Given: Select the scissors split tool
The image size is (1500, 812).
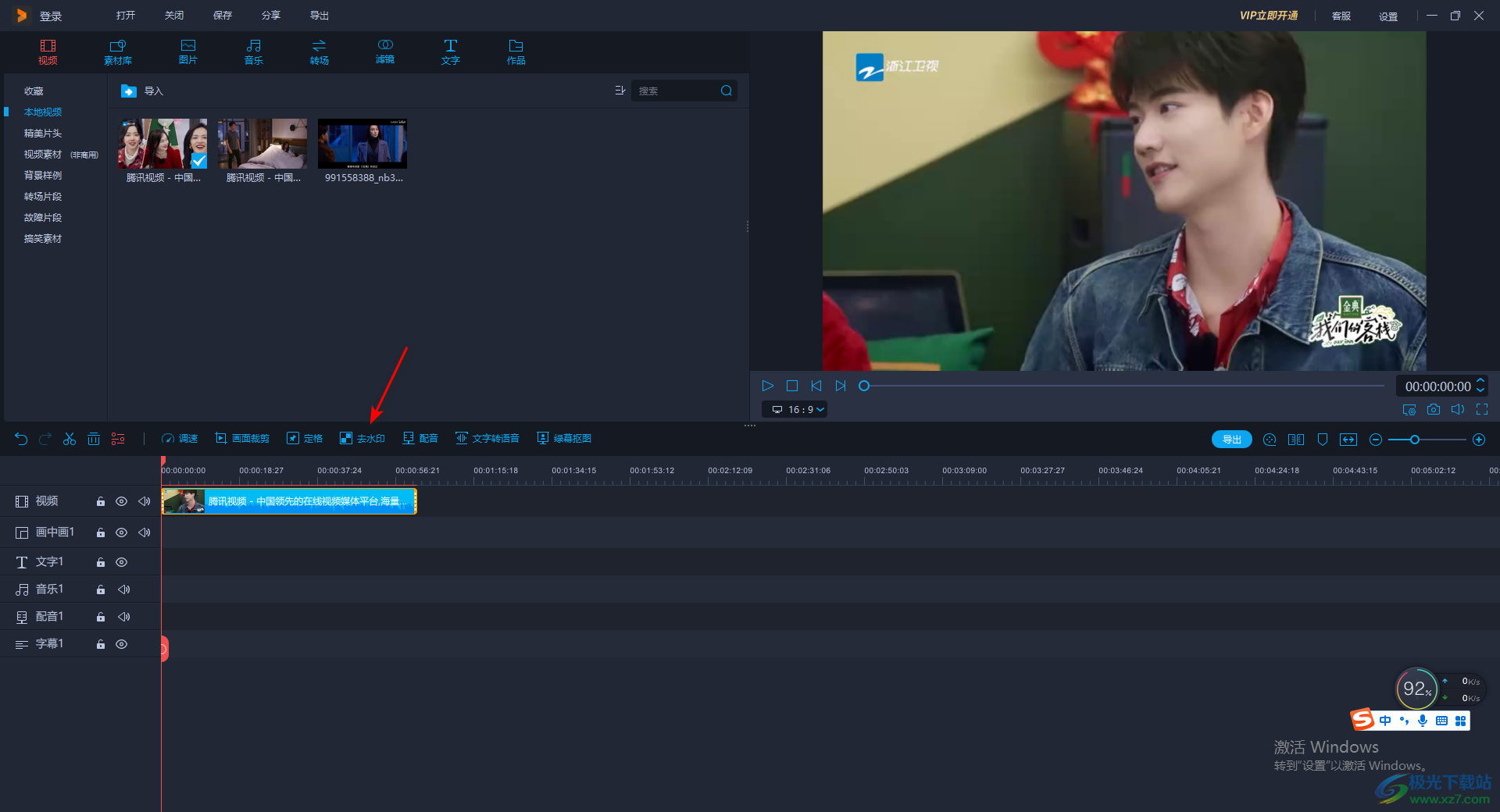Looking at the screenshot, I should (x=70, y=439).
